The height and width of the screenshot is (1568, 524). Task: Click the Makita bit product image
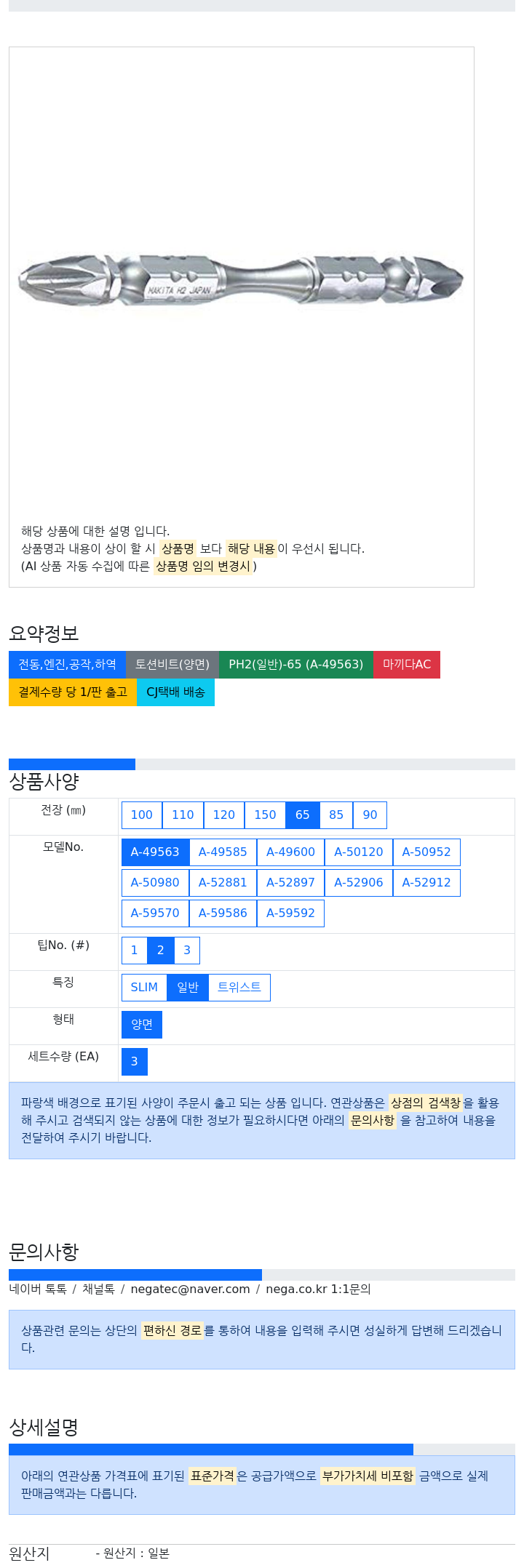241,281
